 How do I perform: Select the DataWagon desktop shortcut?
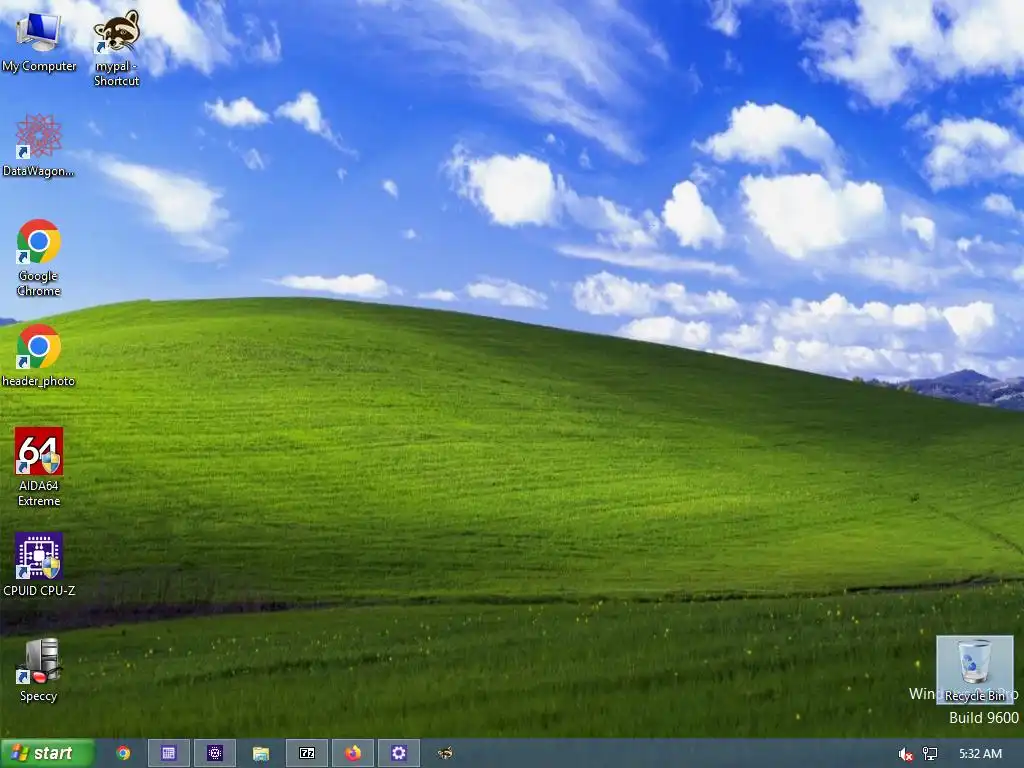(39, 146)
